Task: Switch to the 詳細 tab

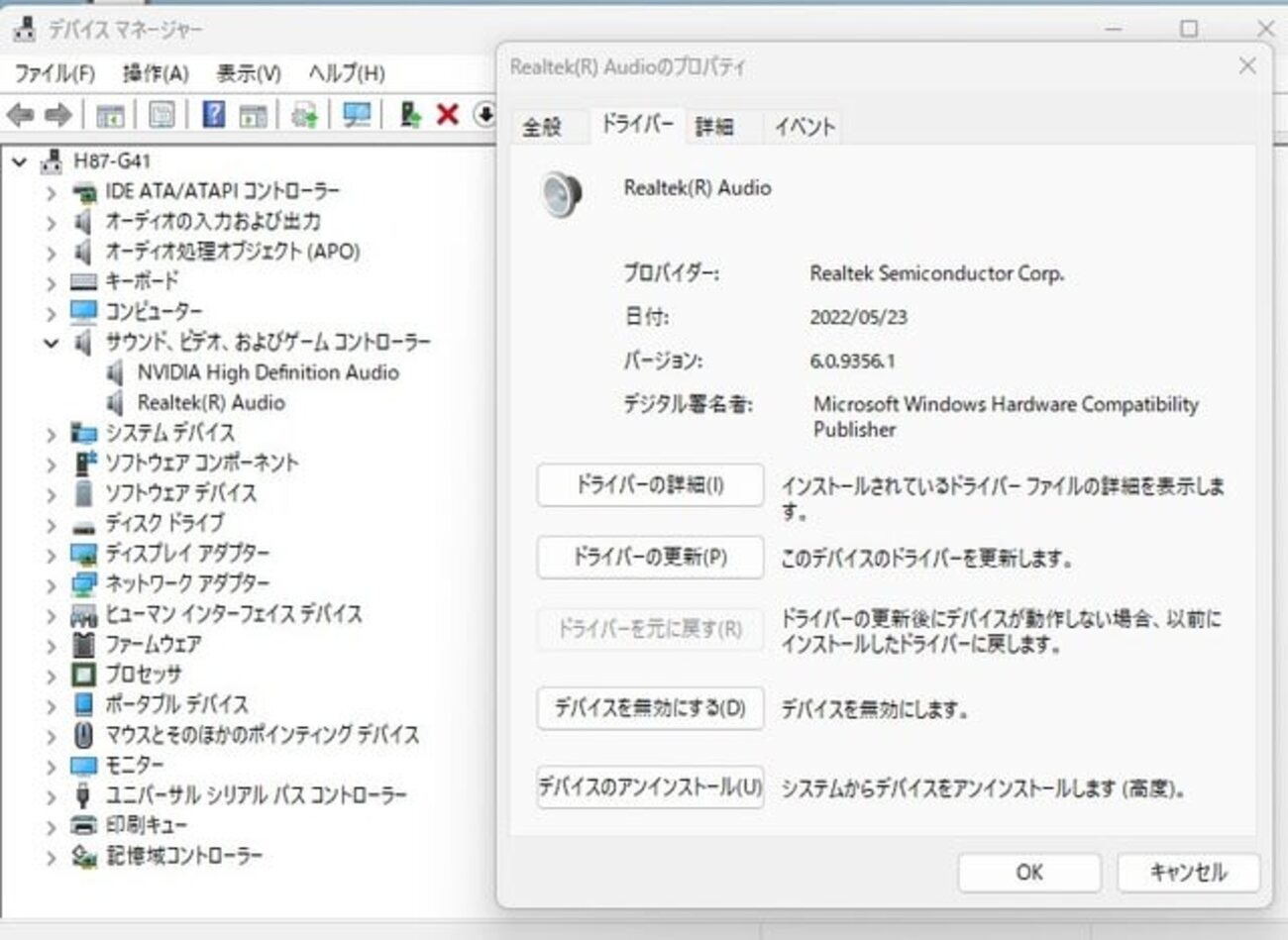Action: click(714, 127)
